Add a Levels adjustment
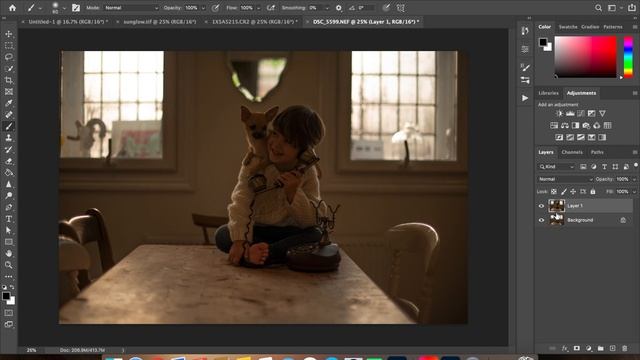The image size is (640, 360). click(x=570, y=113)
